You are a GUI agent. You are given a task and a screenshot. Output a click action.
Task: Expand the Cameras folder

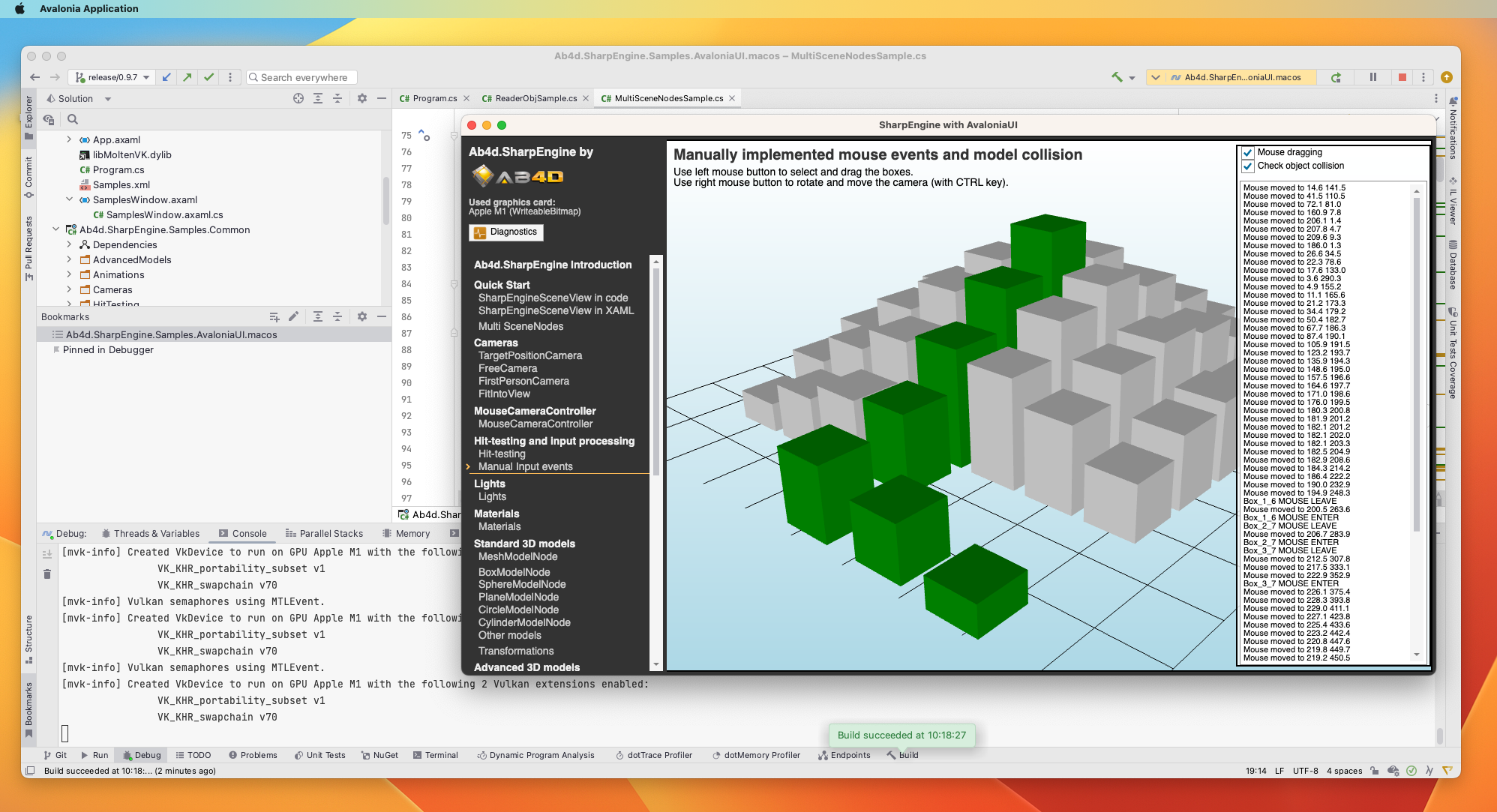point(69,289)
